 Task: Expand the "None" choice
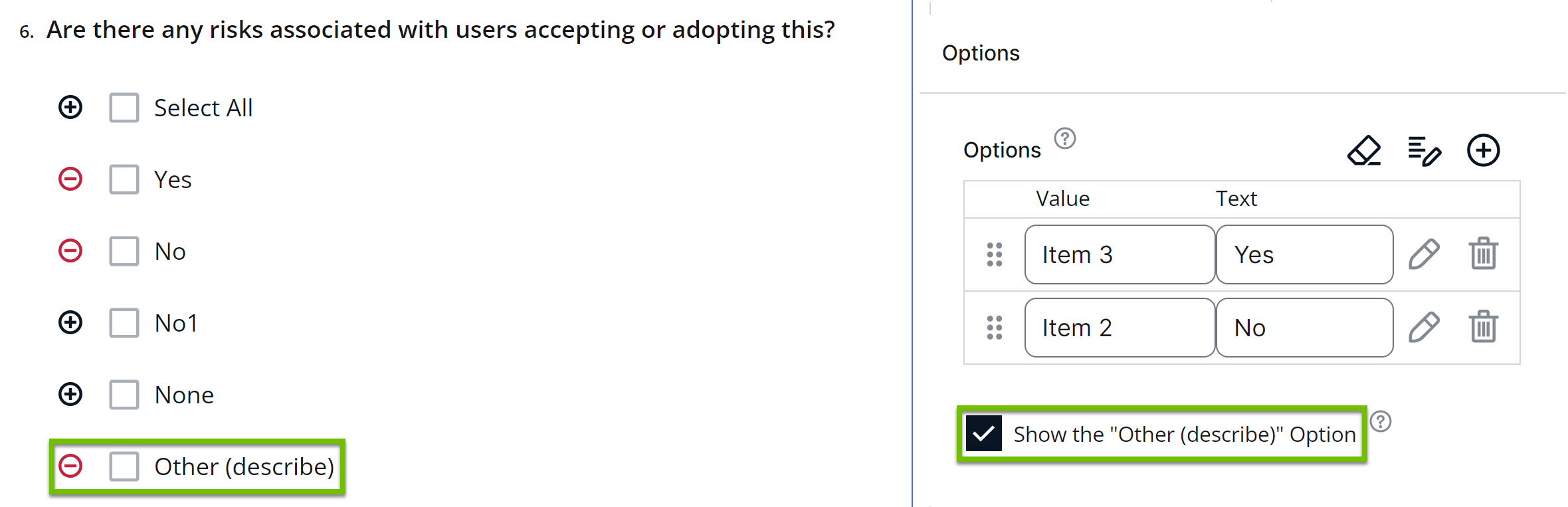click(70, 394)
